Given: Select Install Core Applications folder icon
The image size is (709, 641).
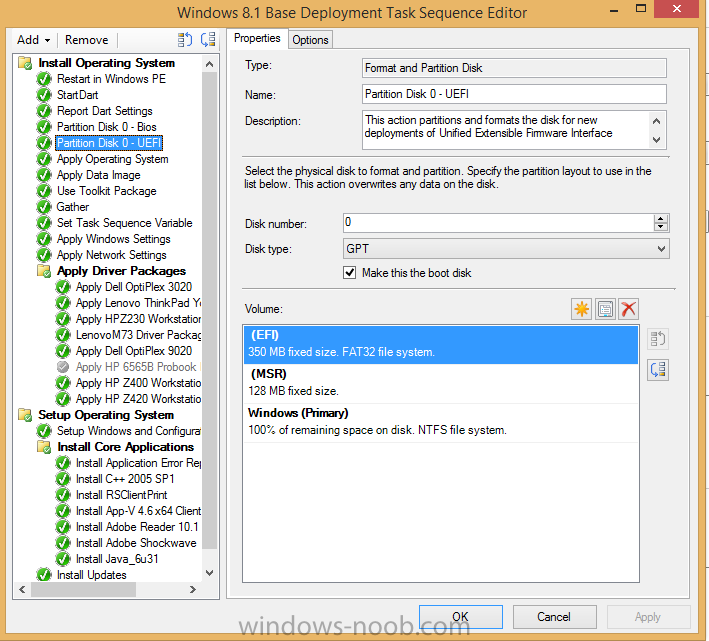Looking at the screenshot, I should point(44,447).
